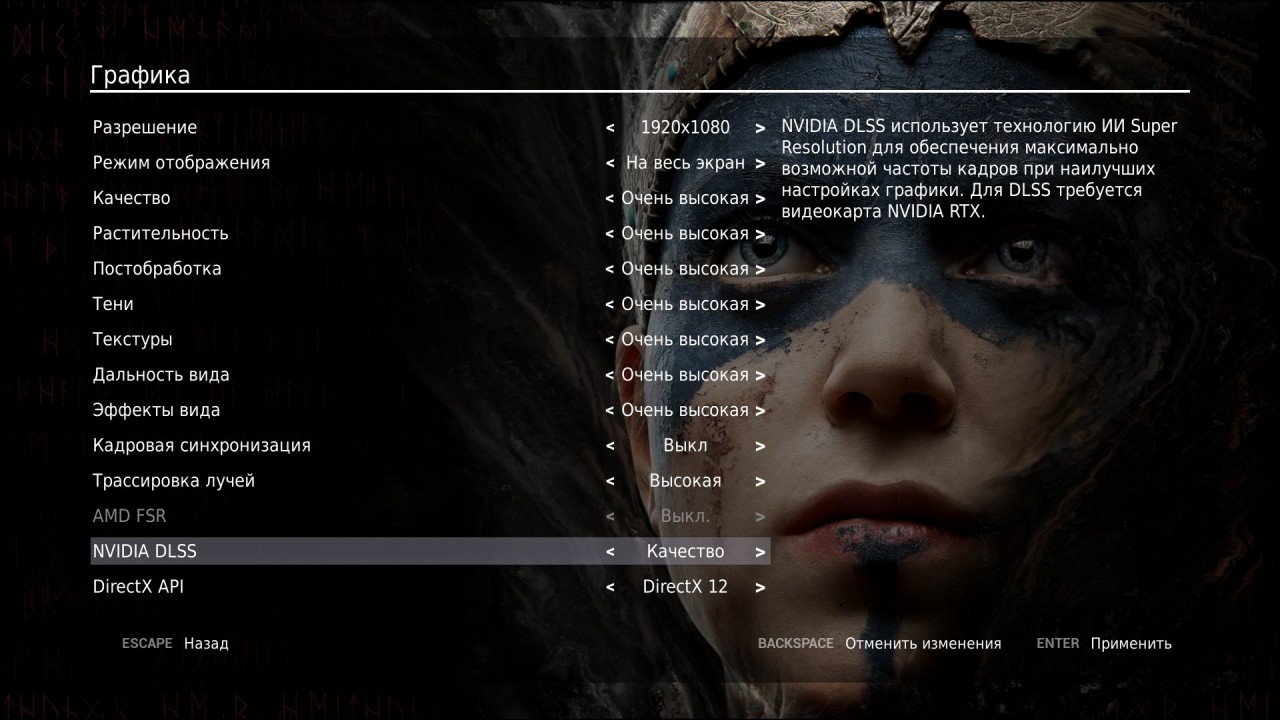
Task: Click the DirectX 12 value
Action: (685, 587)
